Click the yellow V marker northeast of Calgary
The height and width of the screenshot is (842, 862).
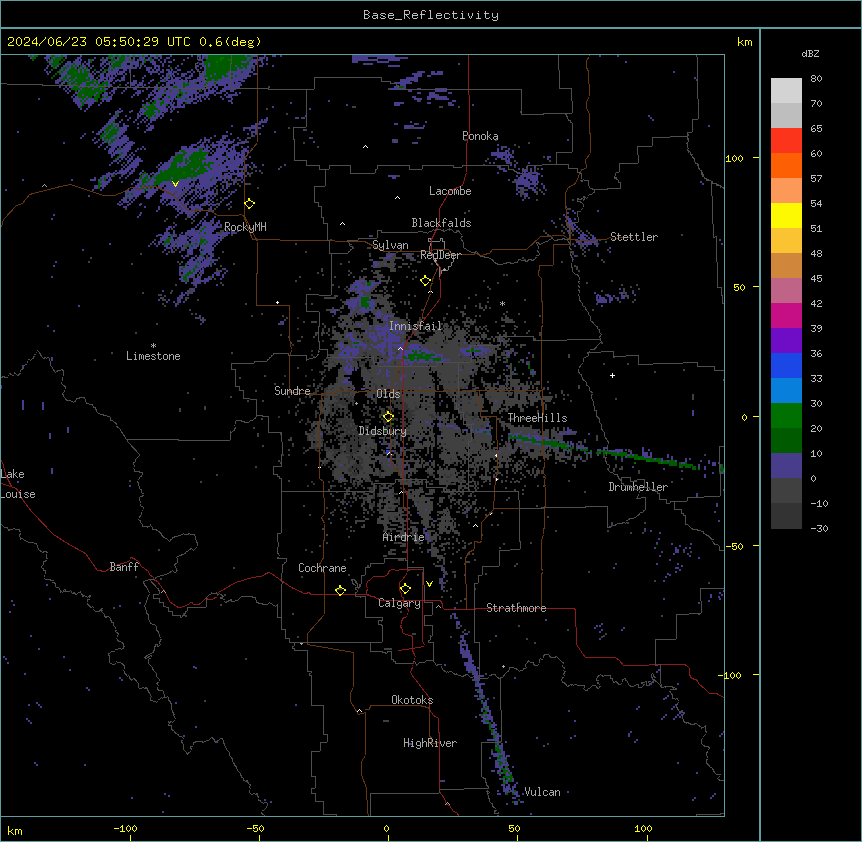429,584
